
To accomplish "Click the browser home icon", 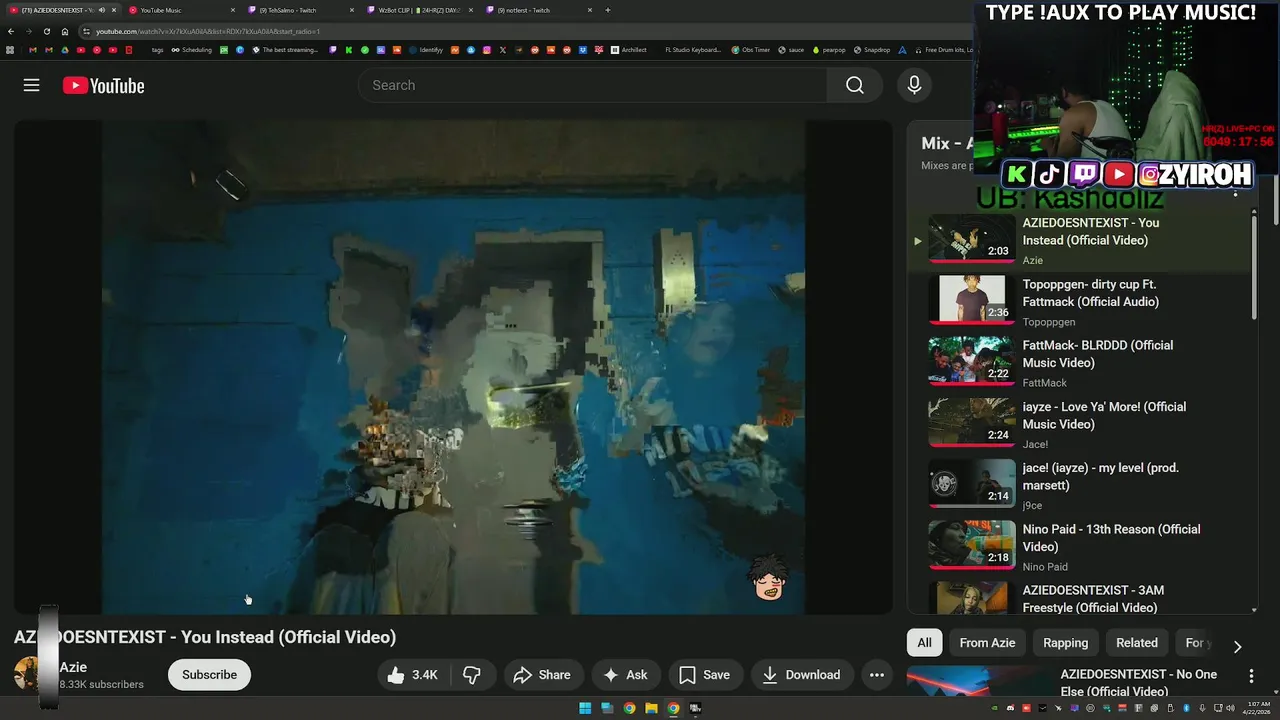I will 65,31.
